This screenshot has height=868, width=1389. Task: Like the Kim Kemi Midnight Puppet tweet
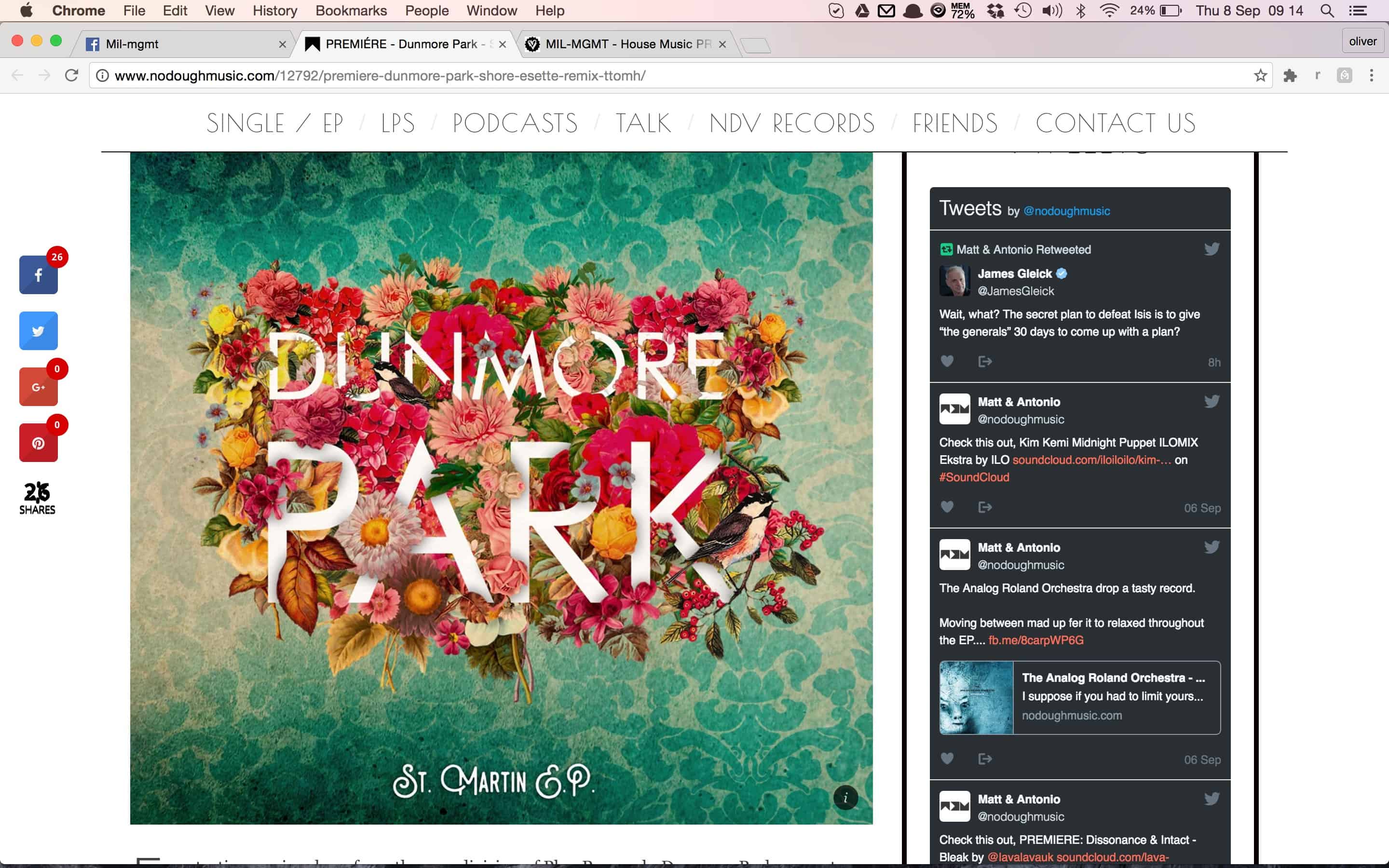click(947, 507)
